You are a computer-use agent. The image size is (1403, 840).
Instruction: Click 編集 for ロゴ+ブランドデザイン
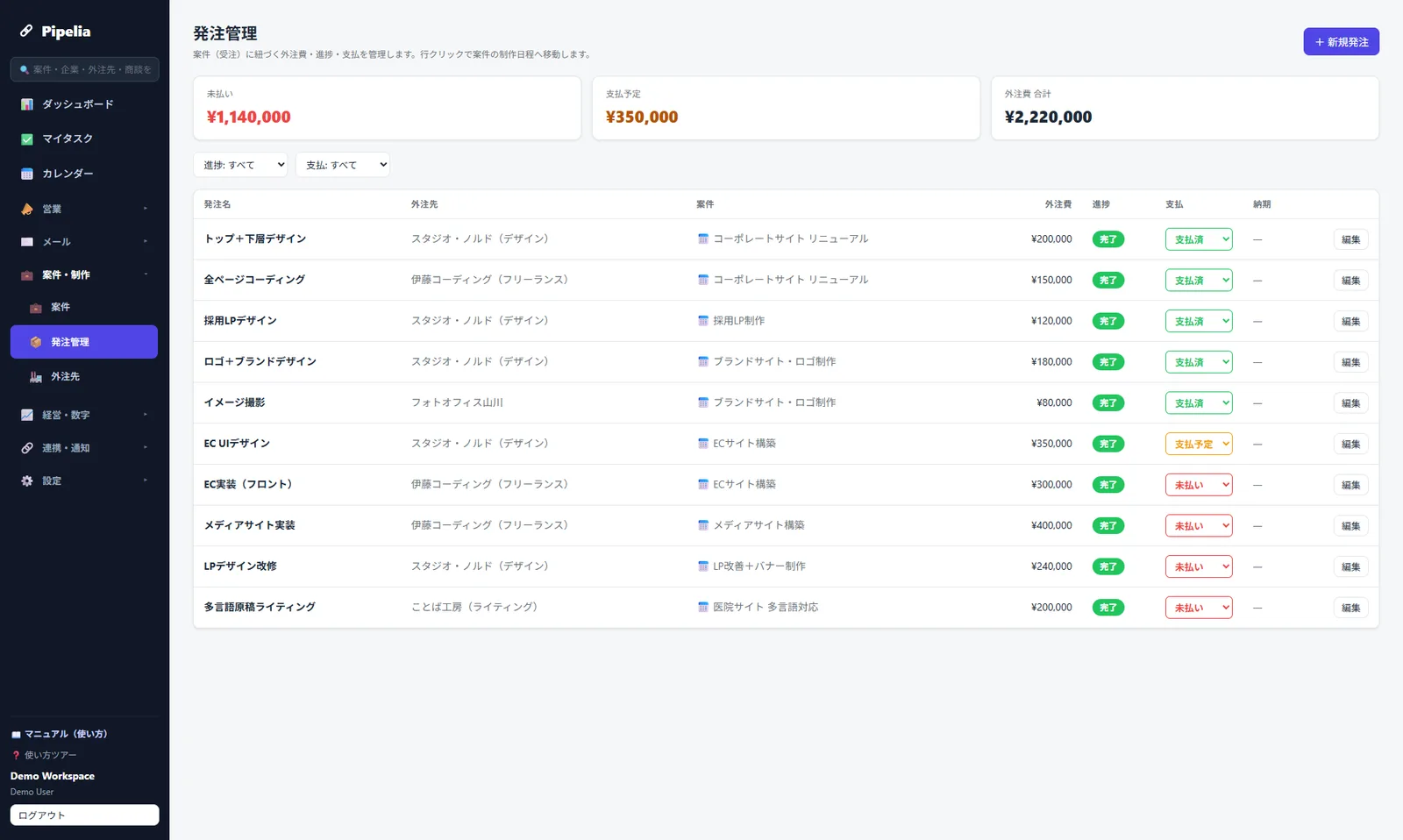[1350, 362]
